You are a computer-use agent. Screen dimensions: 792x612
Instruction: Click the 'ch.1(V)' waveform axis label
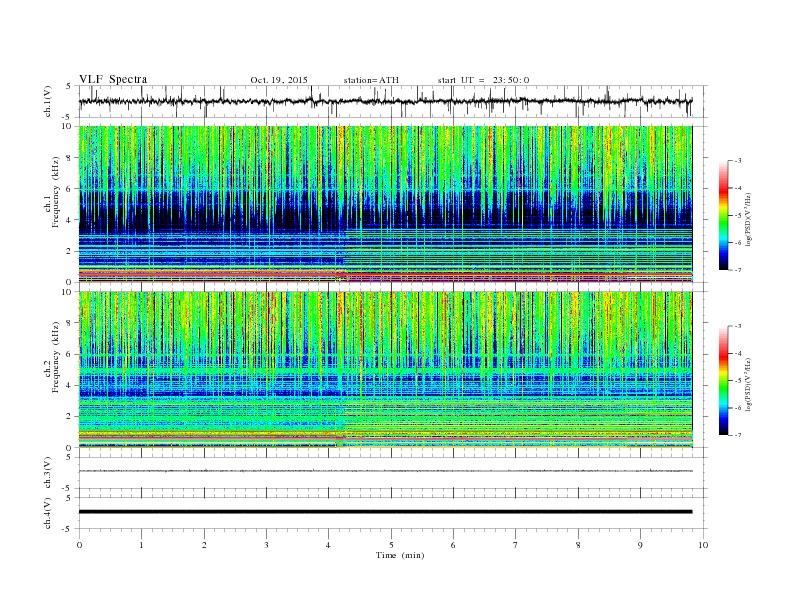pyautogui.click(x=48, y=101)
